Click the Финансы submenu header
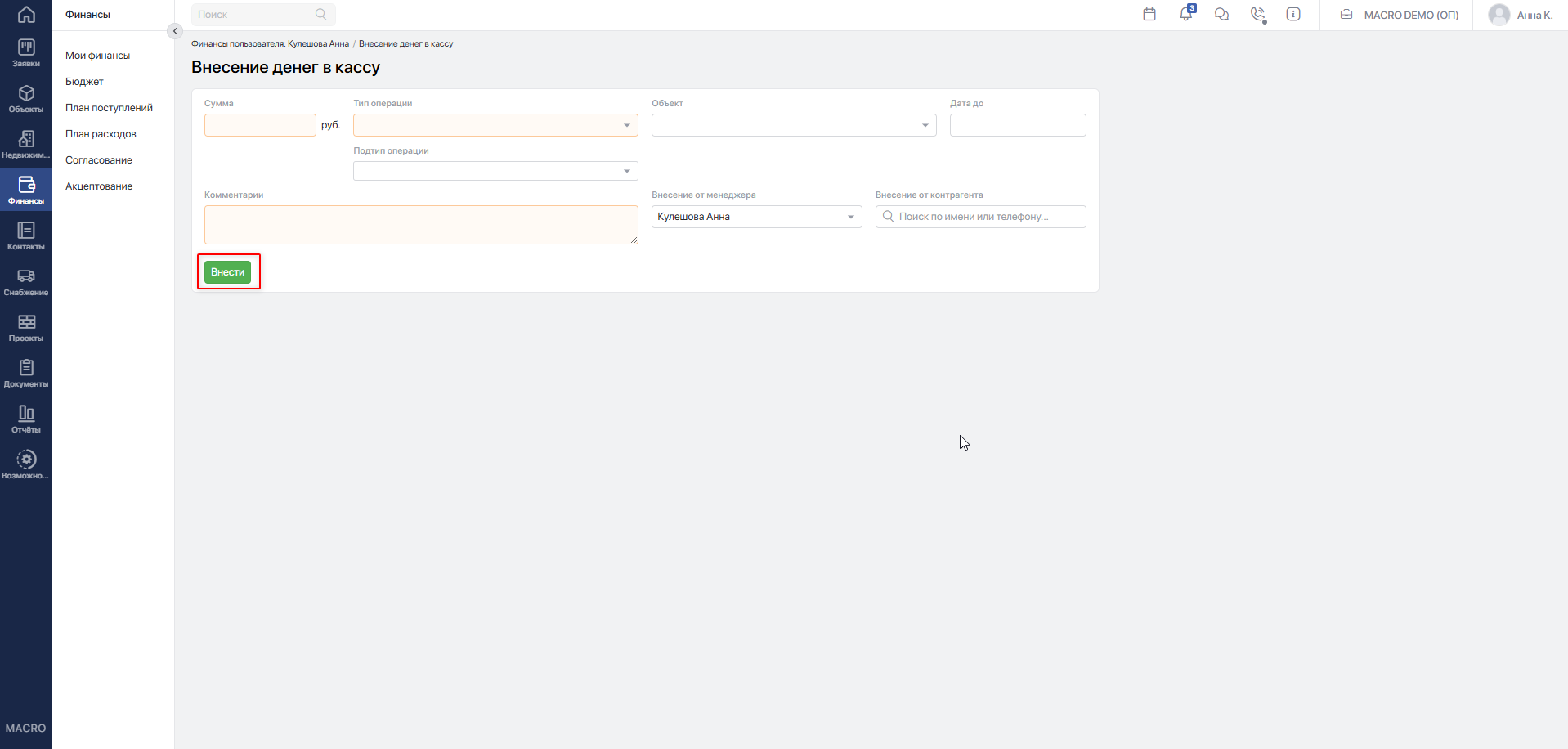This screenshot has height=749, width=1568. 87,15
